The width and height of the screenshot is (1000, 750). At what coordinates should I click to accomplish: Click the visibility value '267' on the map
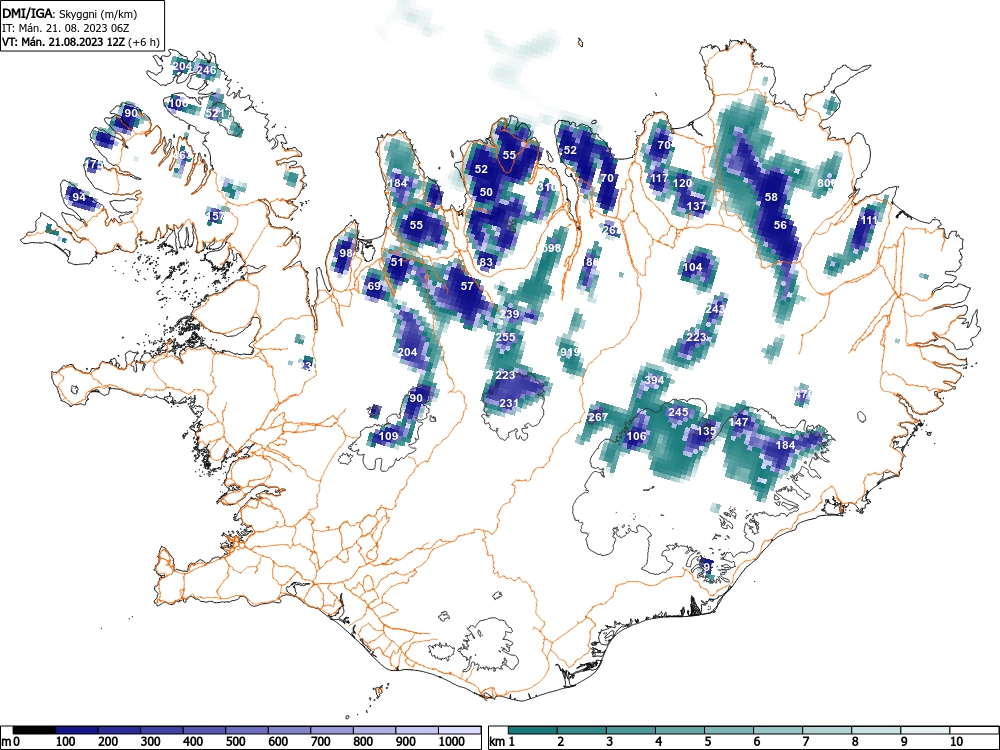coord(598,417)
